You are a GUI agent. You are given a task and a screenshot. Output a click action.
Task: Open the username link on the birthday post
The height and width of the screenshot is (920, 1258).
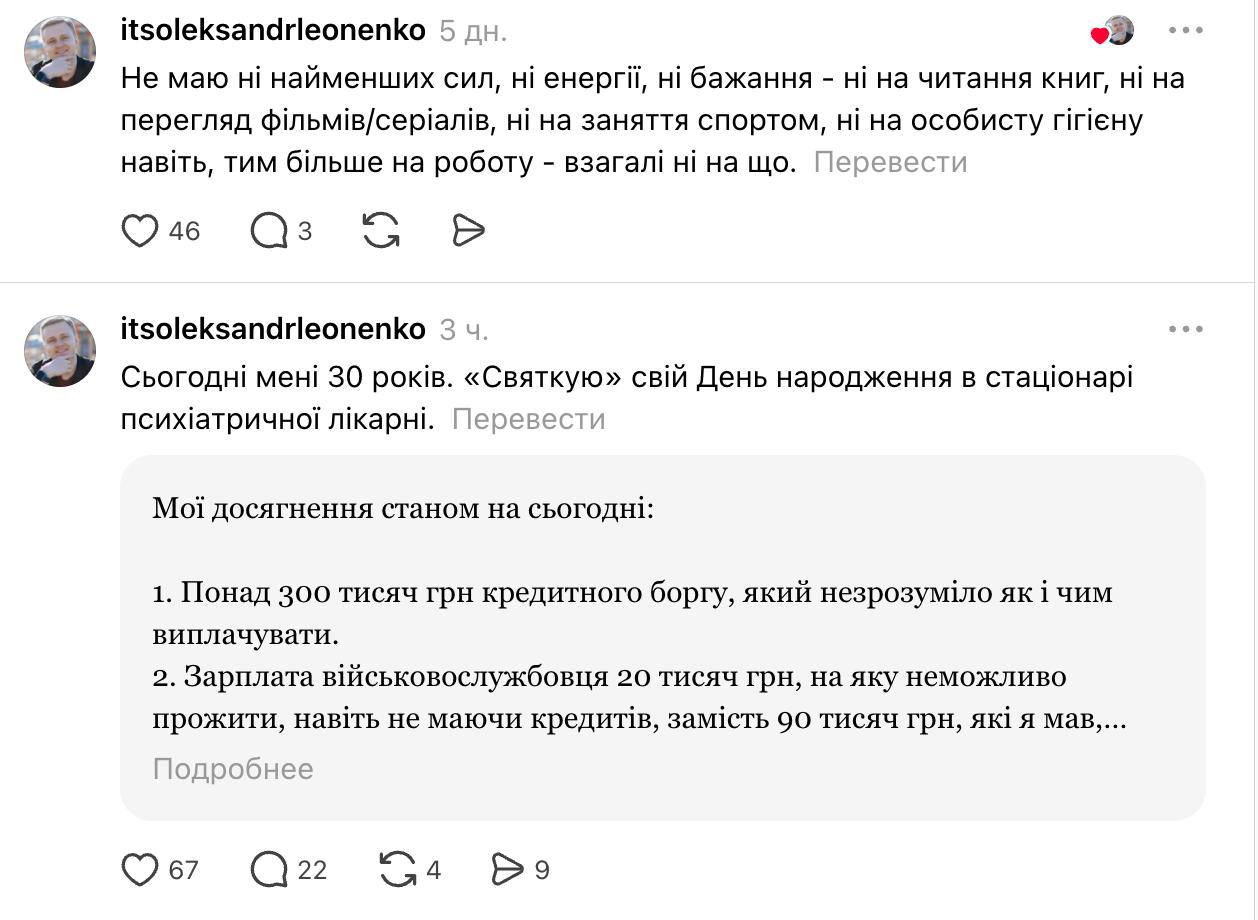pos(273,328)
